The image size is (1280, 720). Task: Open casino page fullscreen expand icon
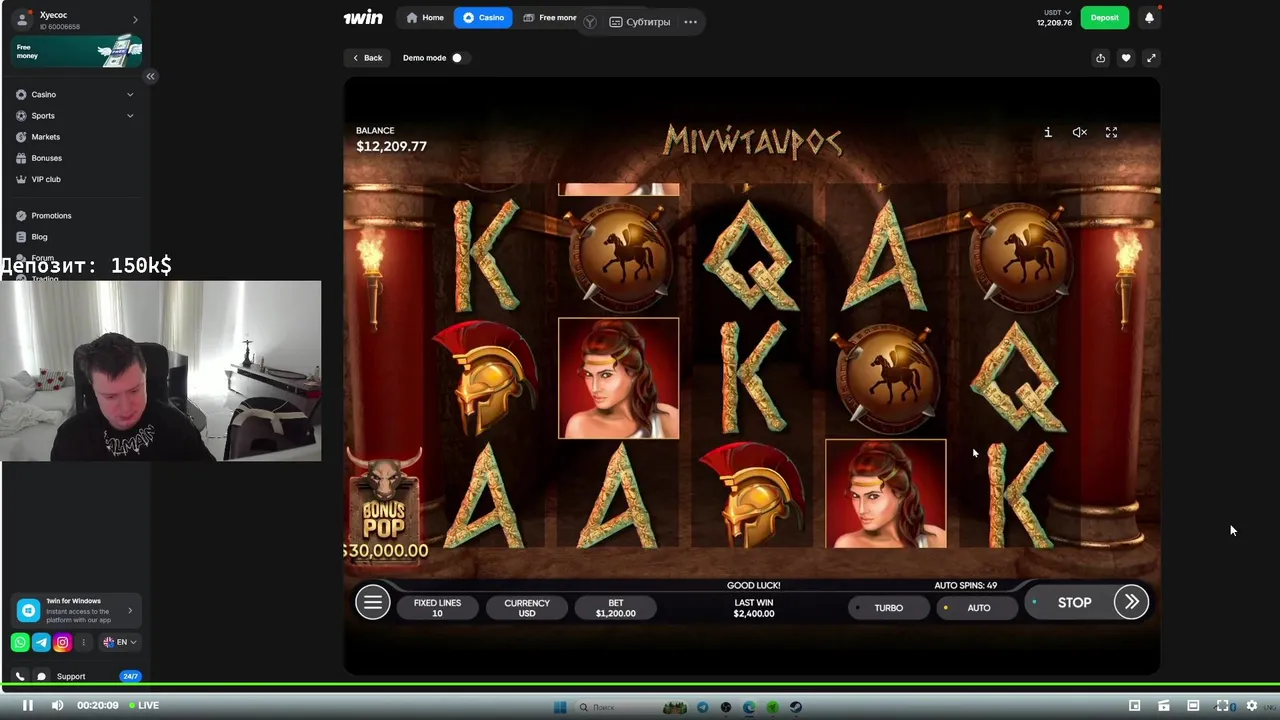(1151, 58)
